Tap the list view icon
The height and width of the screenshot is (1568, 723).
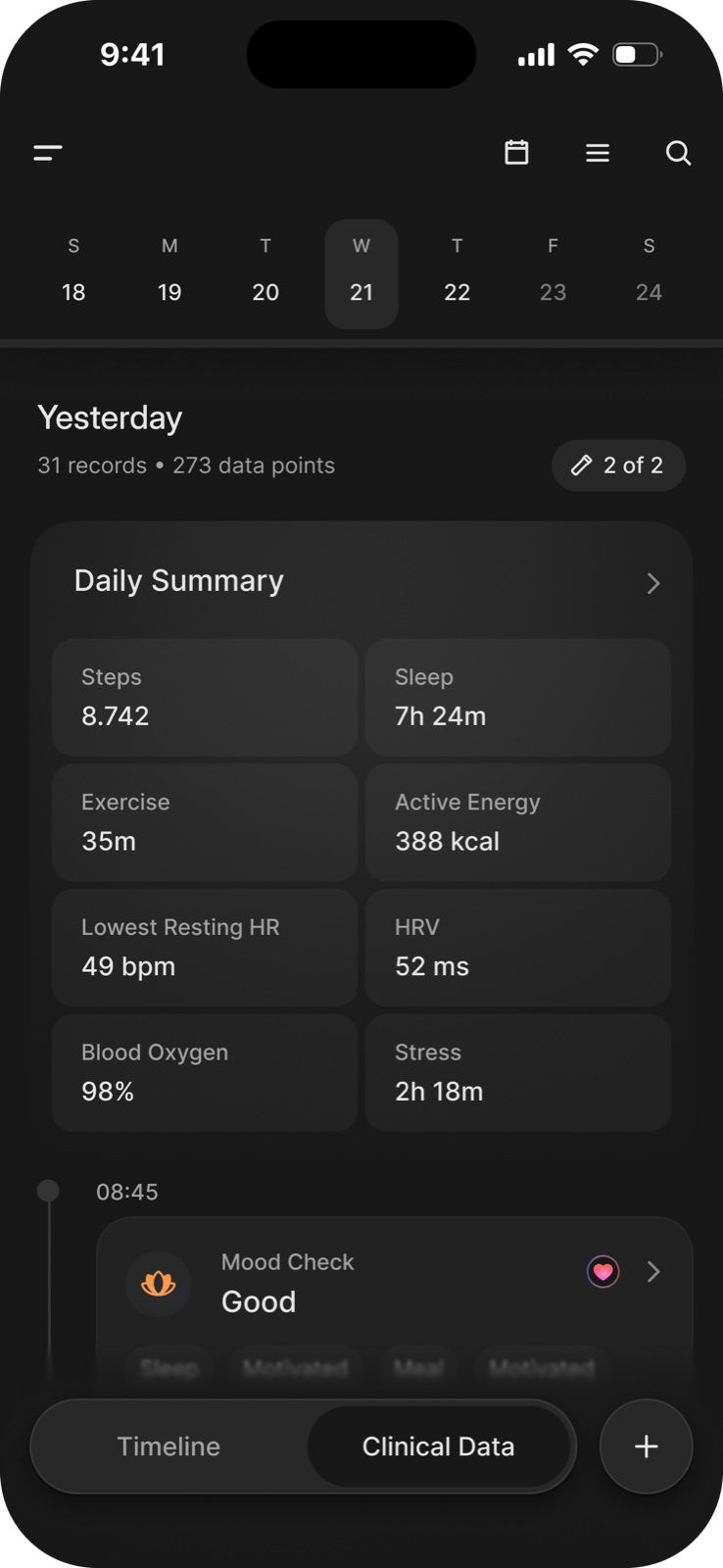[x=598, y=153]
